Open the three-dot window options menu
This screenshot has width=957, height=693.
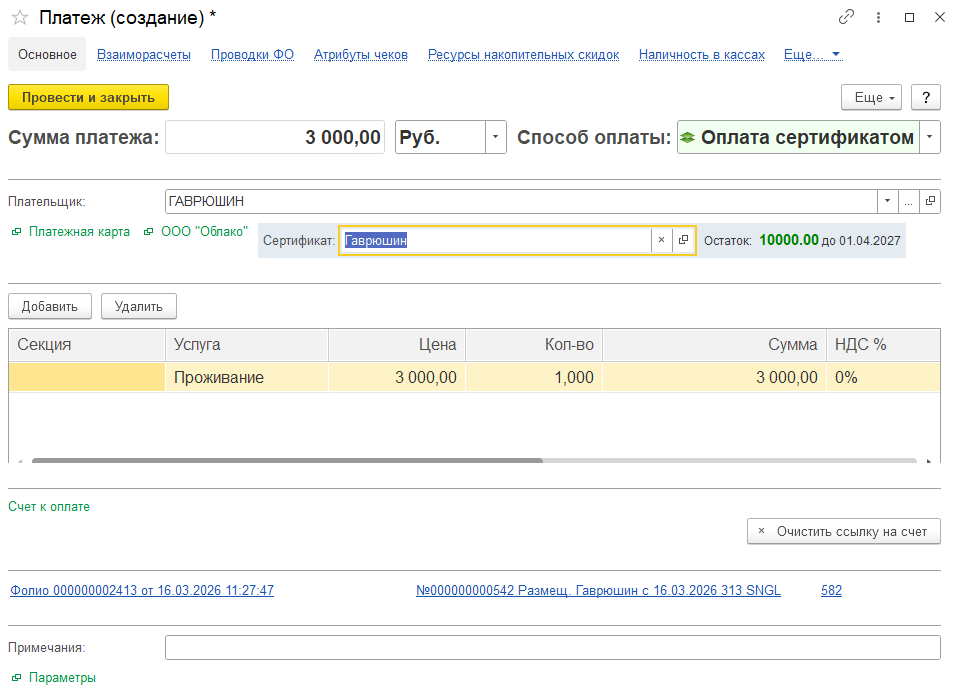coord(877,17)
